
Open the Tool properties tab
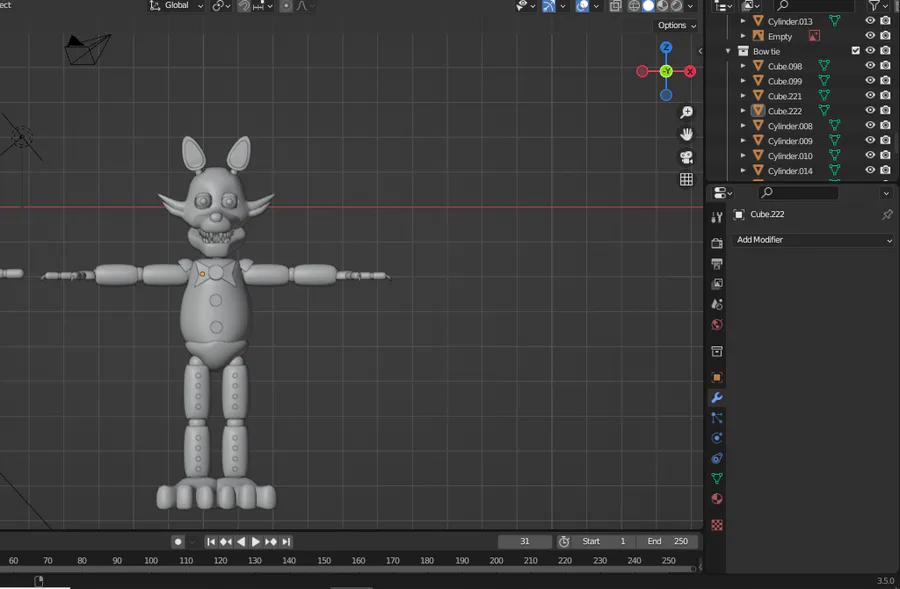pos(716,217)
